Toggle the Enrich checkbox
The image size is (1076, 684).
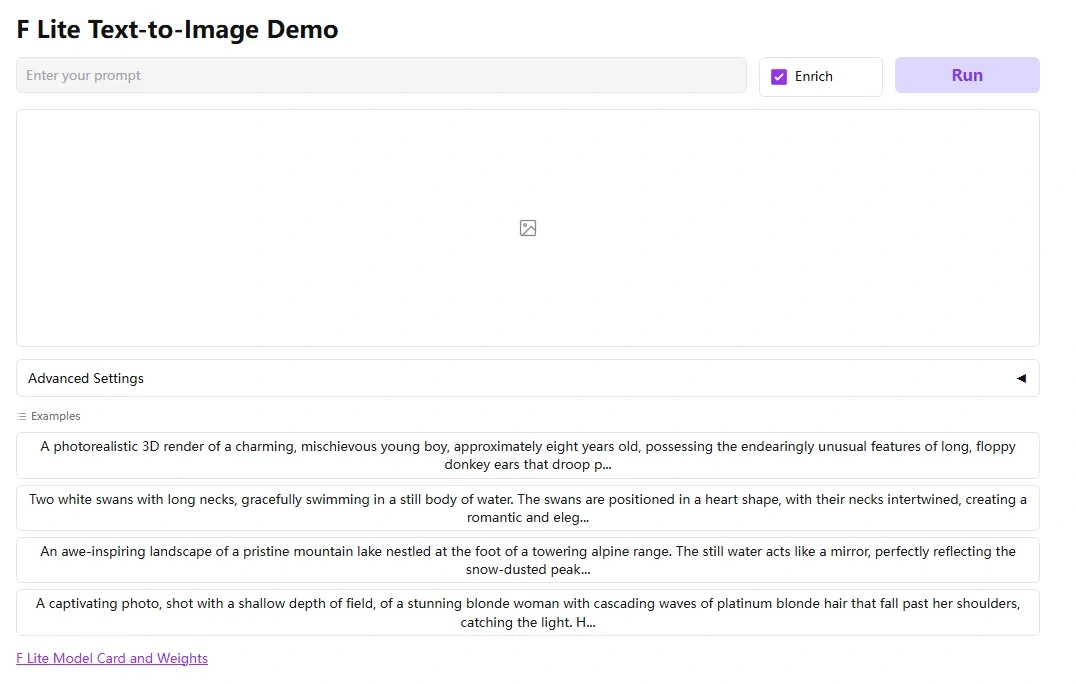pos(779,76)
